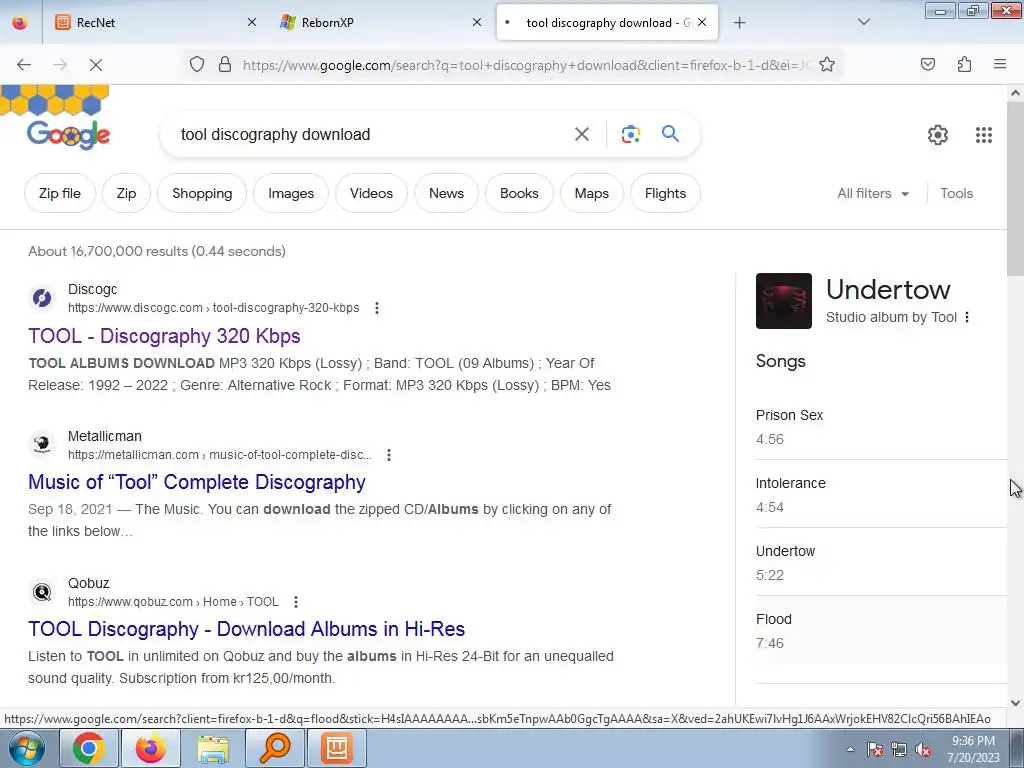Click the Metallicman site favicon
Image resolution: width=1024 pixels, height=768 pixels.
[x=42, y=445]
